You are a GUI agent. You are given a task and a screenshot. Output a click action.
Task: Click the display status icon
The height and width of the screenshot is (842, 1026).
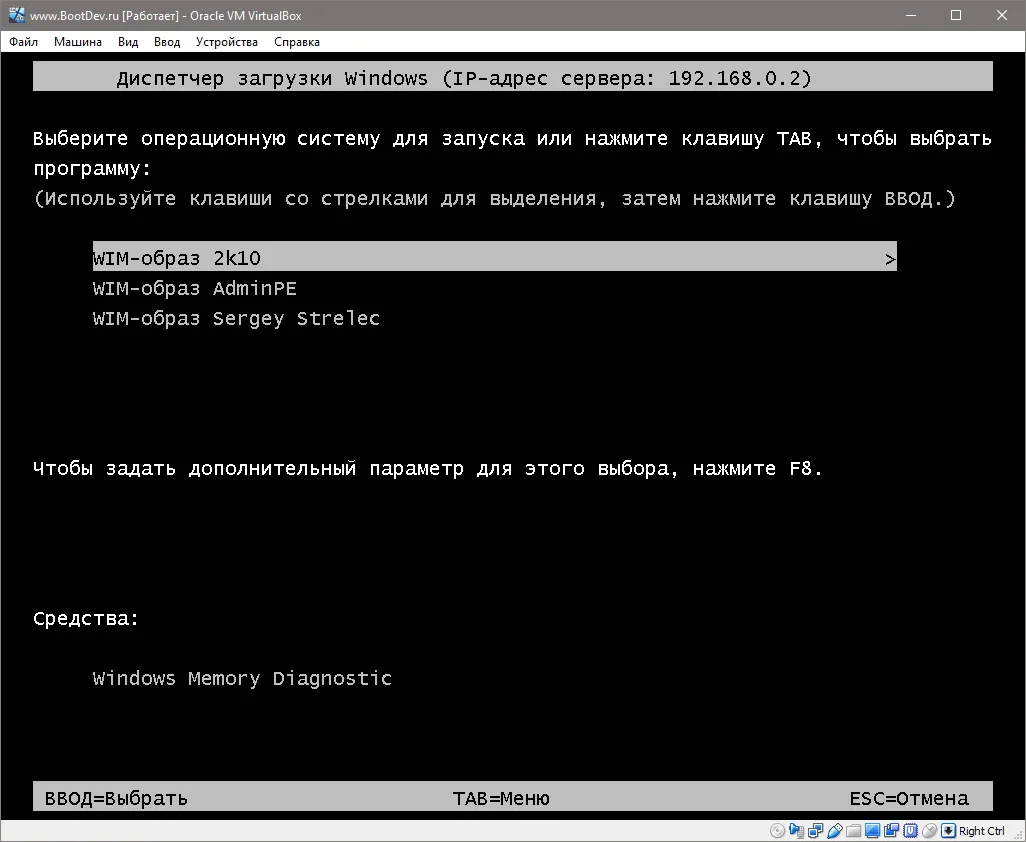pos(872,831)
